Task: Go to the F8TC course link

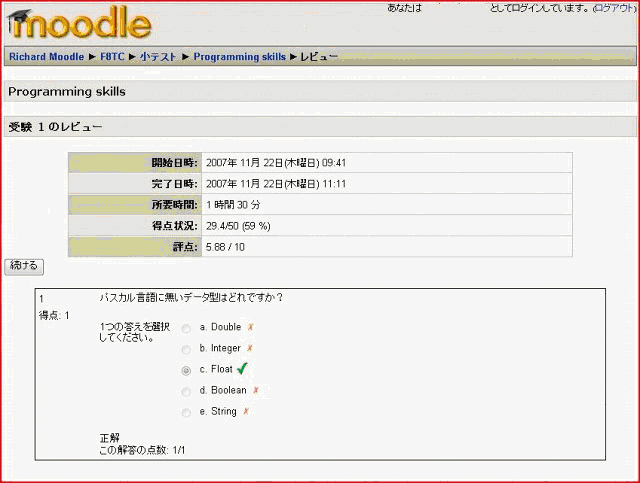Action: pos(112,57)
